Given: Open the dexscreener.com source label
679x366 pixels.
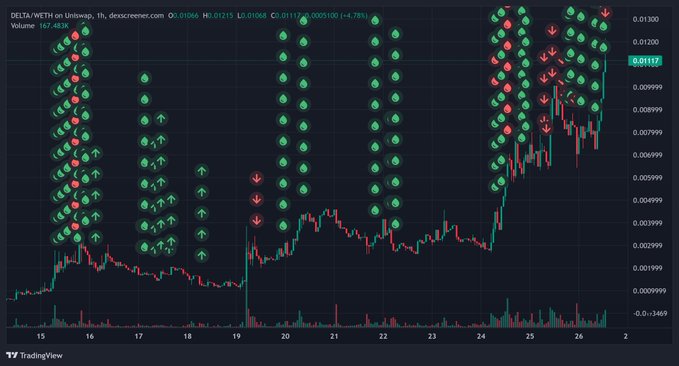Looking at the screenshot, I should [x=136, y=16].
